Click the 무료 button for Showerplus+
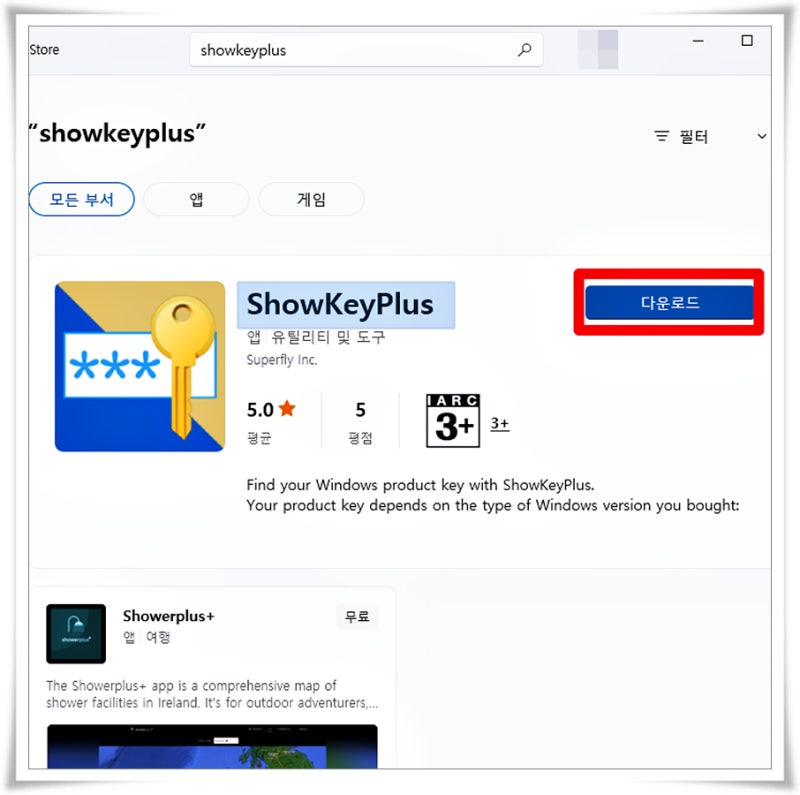This screenshot has width=800, height=795. [x=357, y=616]
